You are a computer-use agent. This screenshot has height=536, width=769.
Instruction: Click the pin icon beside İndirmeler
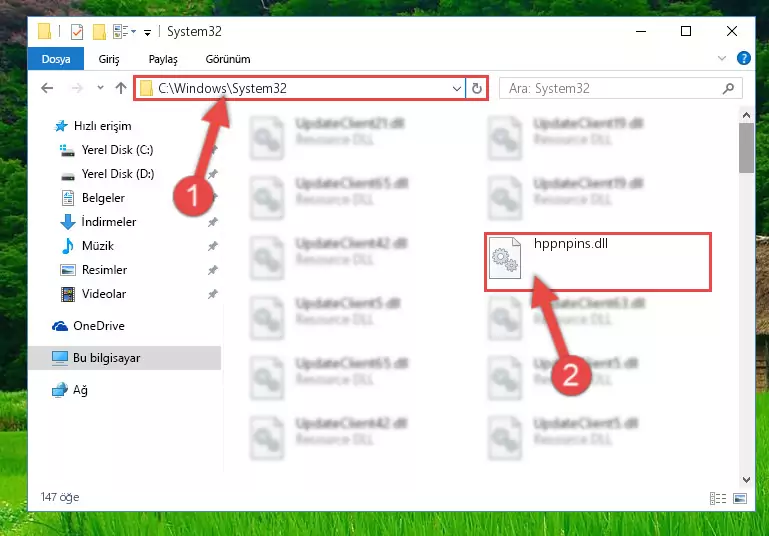tap(212, 222)
